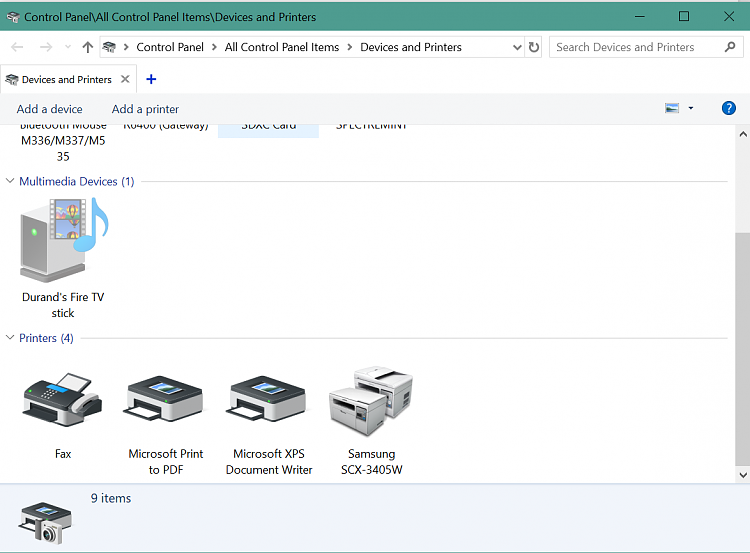
Task: Navigate forward with the forward arrow
Action: pos(46,47)
